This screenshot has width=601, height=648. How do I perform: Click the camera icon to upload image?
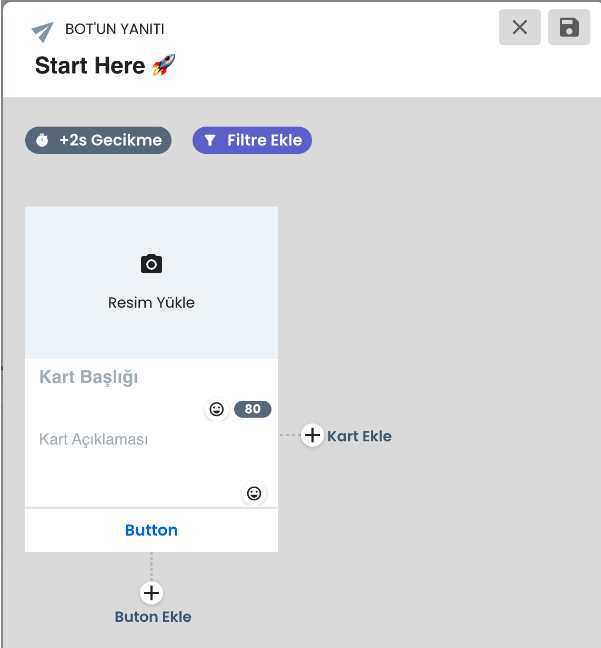[151, 264]
